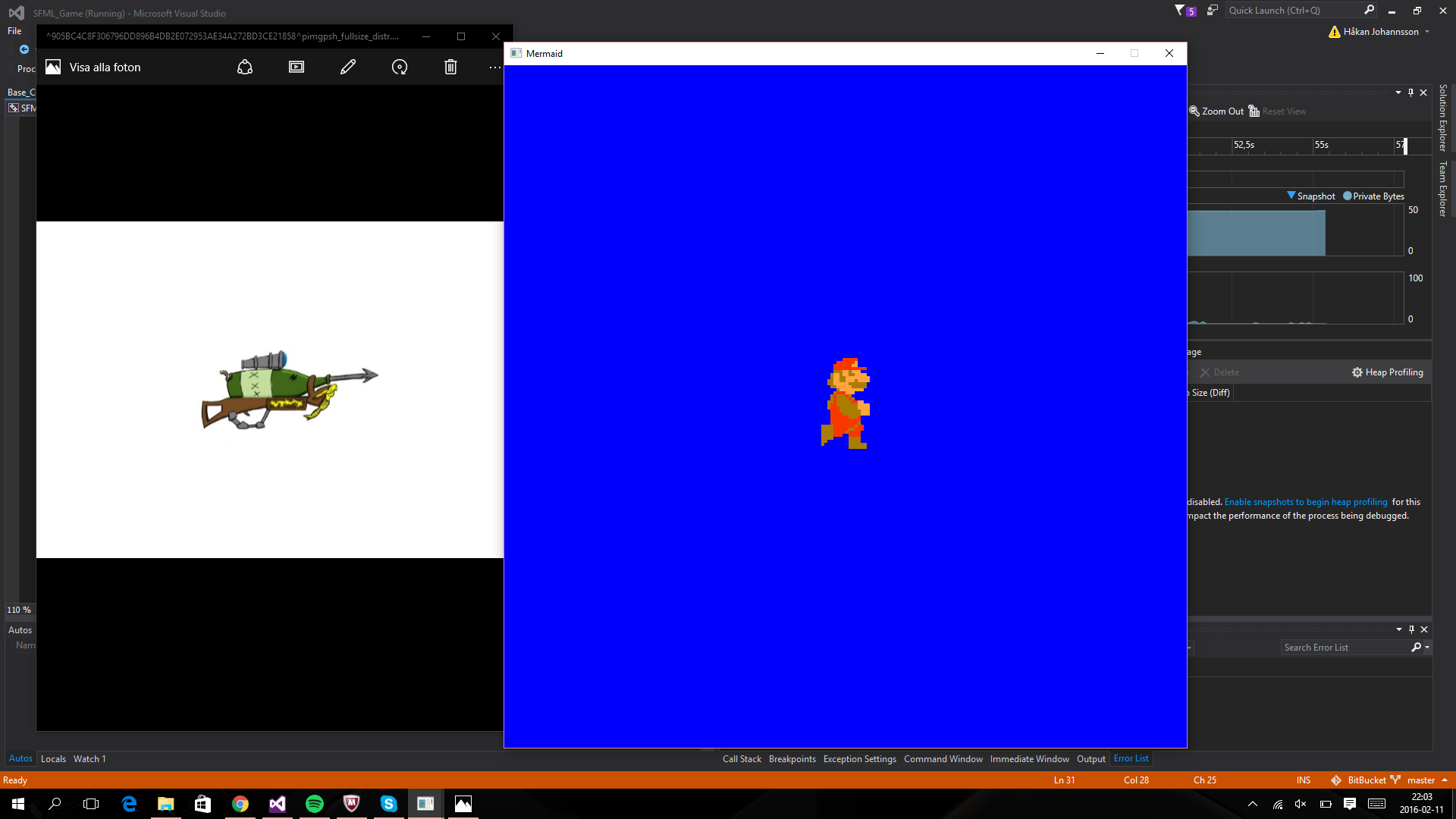Delete the photo with the trash icon
Screen dimensions: 1456x819
coord(450,67)
